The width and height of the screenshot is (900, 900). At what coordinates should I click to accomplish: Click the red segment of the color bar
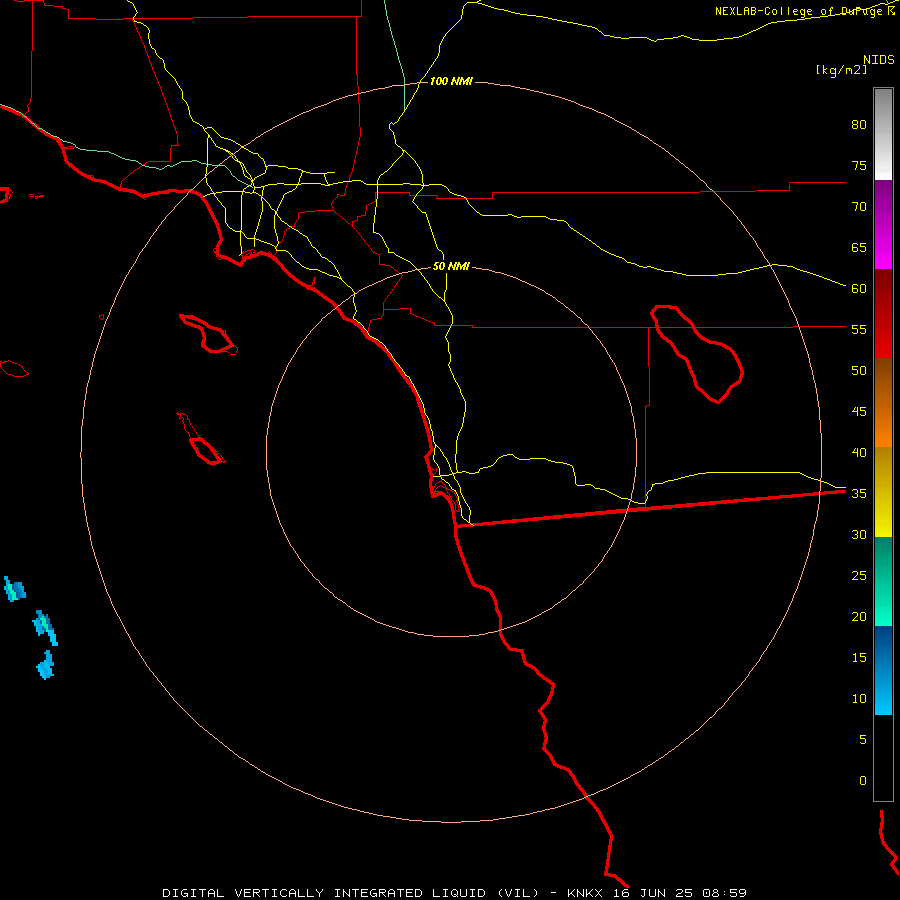[883, 313]
